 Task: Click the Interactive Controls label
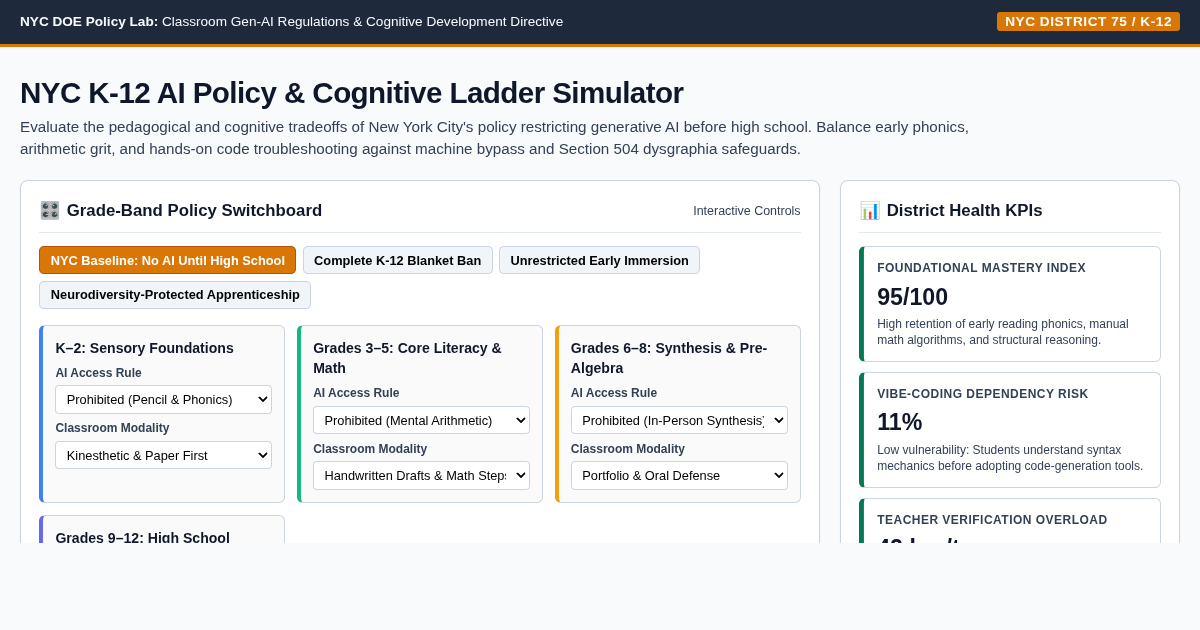pyautogui.click(x=747, y=211)
